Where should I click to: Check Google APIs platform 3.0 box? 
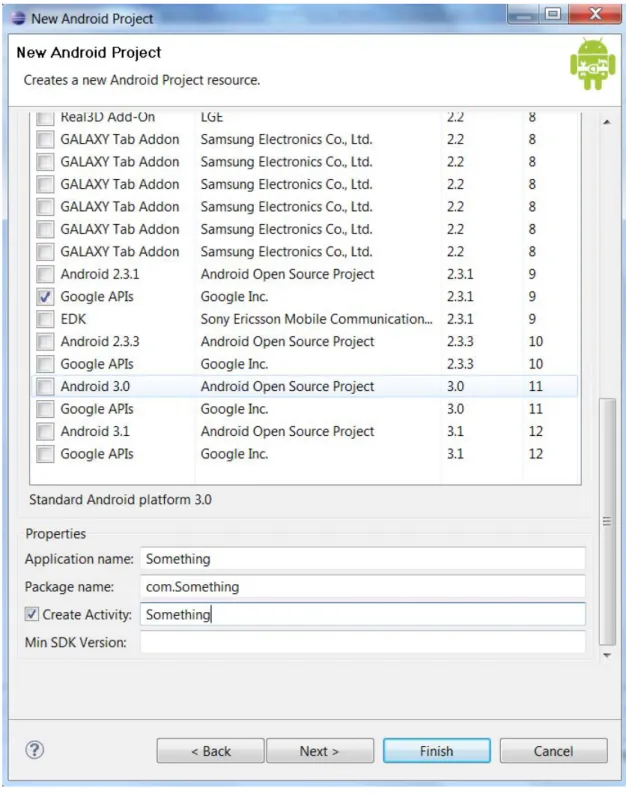point(45,409)
